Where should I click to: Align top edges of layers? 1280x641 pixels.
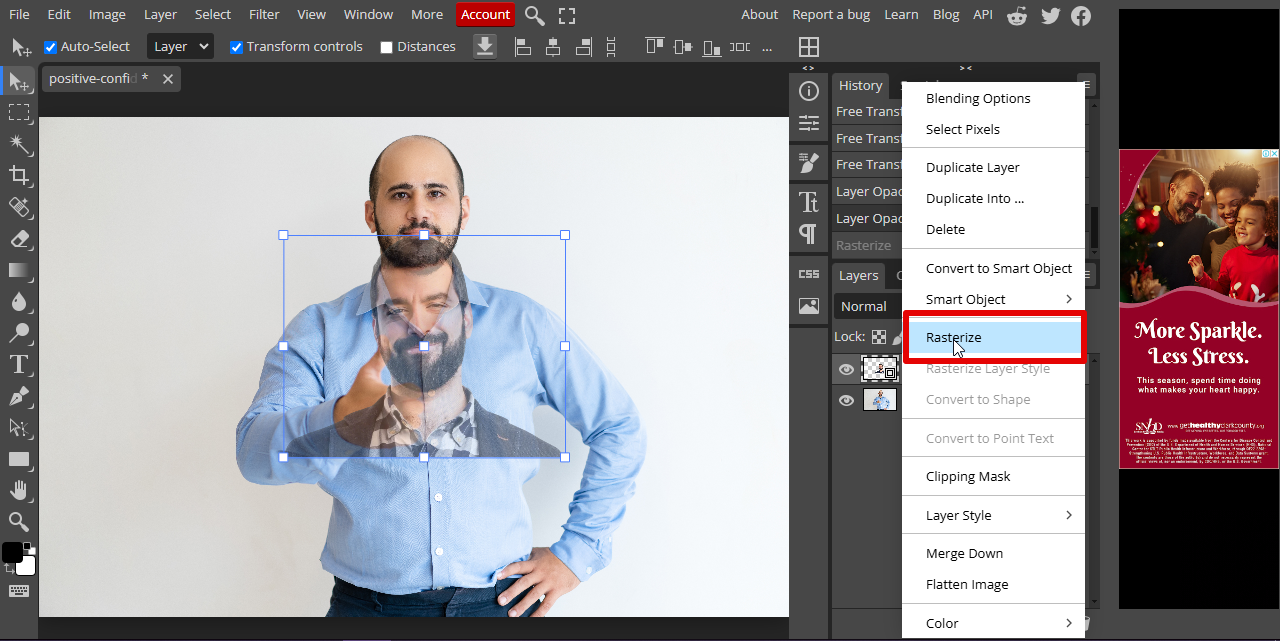point(655,46)
